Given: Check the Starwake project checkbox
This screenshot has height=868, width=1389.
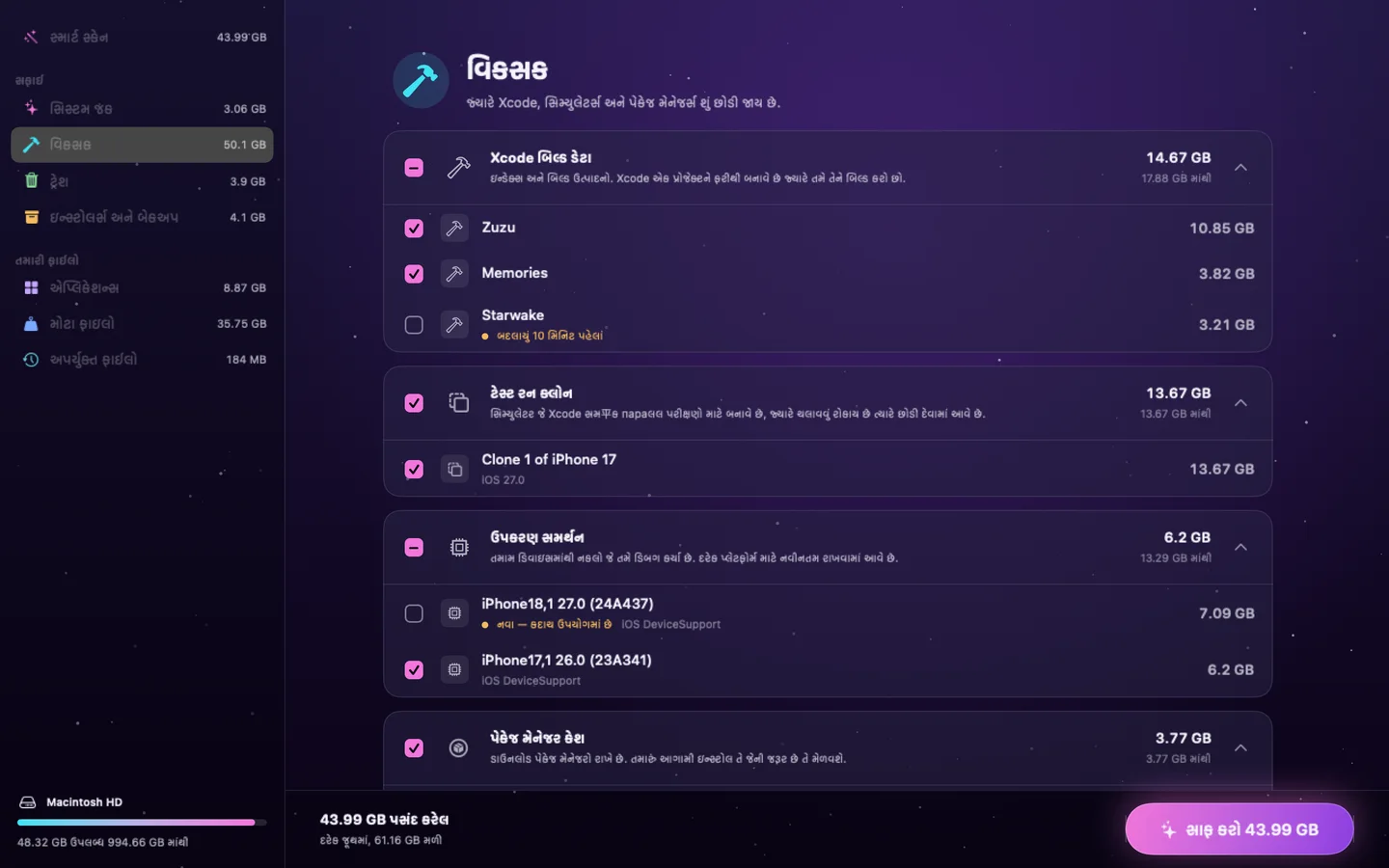Looking at the screenshot, I should point(414,325).
